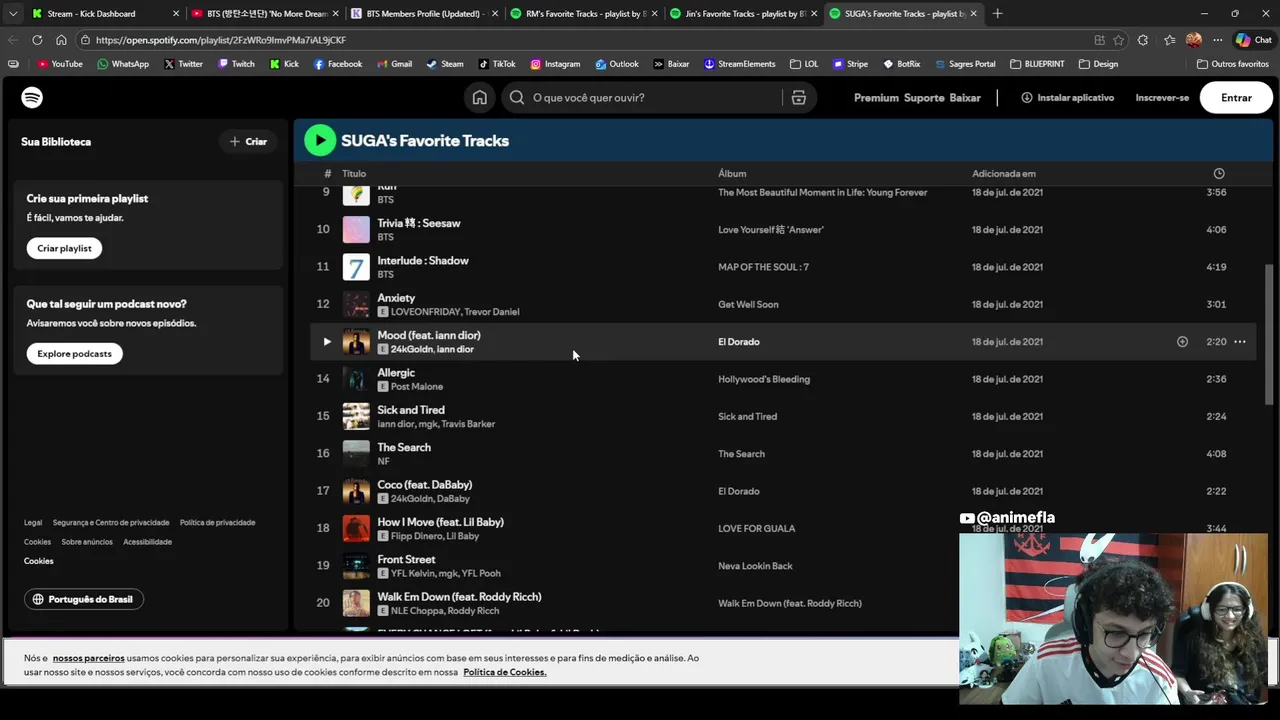Play the SUGA's Favorite Tracks playlist

[320, 140]
